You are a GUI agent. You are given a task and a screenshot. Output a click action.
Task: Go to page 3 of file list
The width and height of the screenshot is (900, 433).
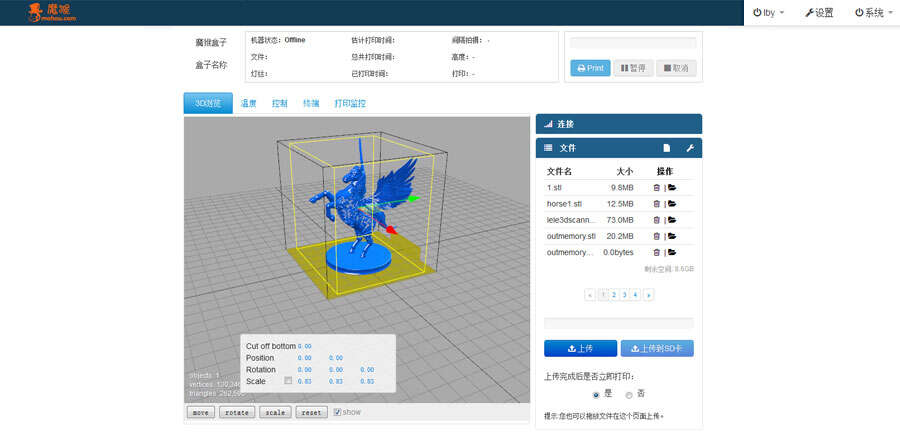tap(624, 295)
